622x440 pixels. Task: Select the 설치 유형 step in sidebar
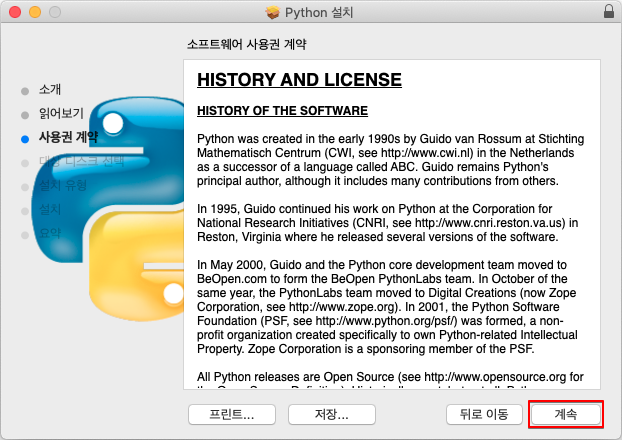[63, 185]
